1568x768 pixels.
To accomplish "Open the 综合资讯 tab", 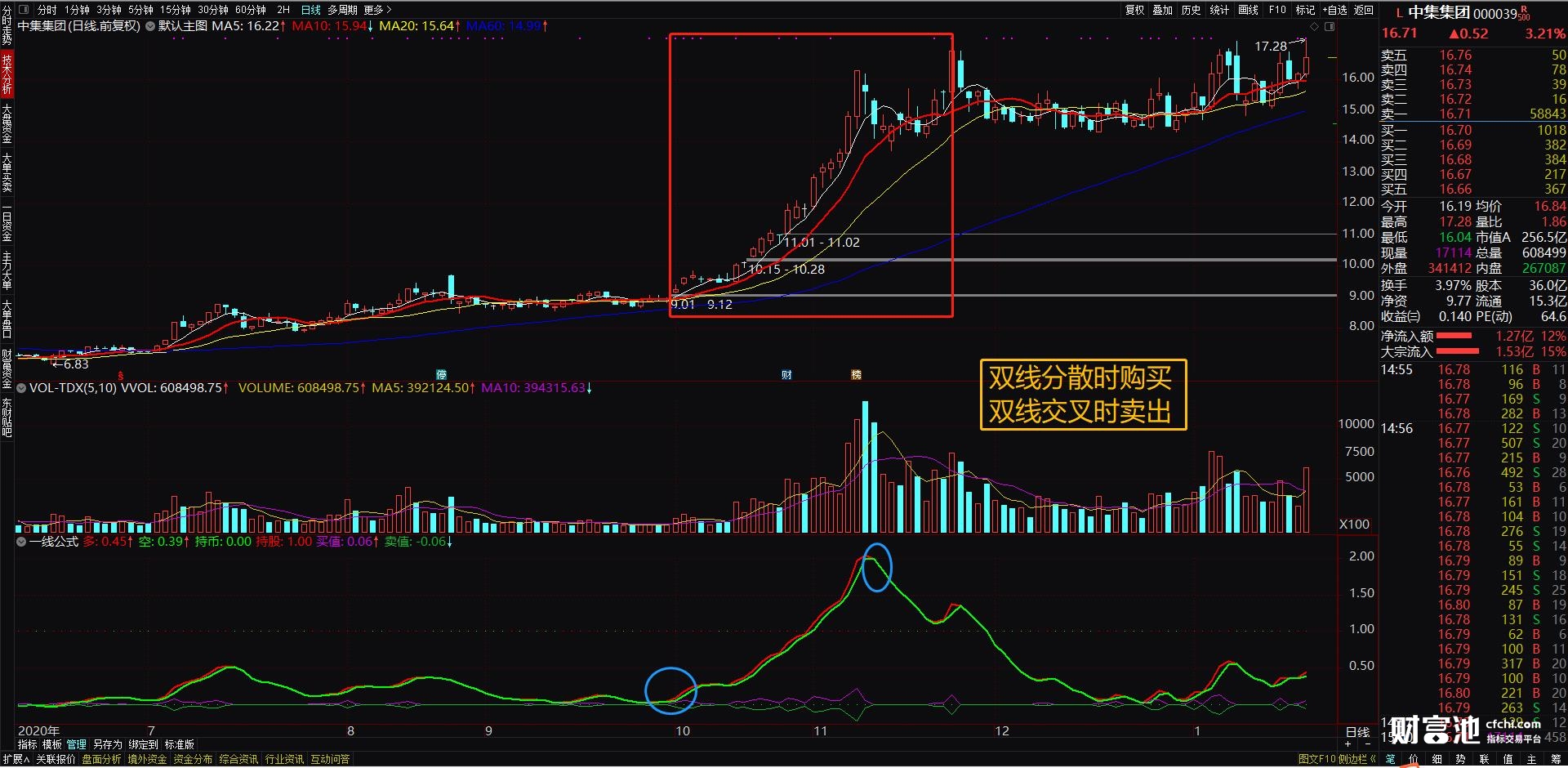I will [x=238, y=759].
